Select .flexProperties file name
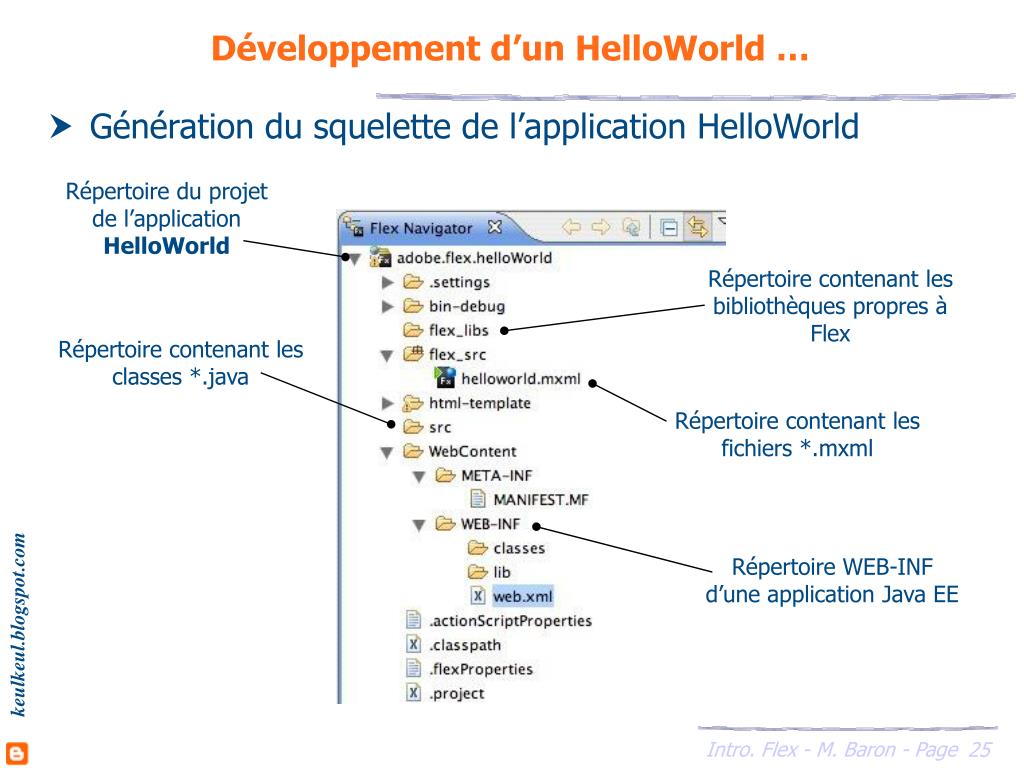Image resolution: width=1024 pixels, height=768 pixels. click(x=481, y=669)
